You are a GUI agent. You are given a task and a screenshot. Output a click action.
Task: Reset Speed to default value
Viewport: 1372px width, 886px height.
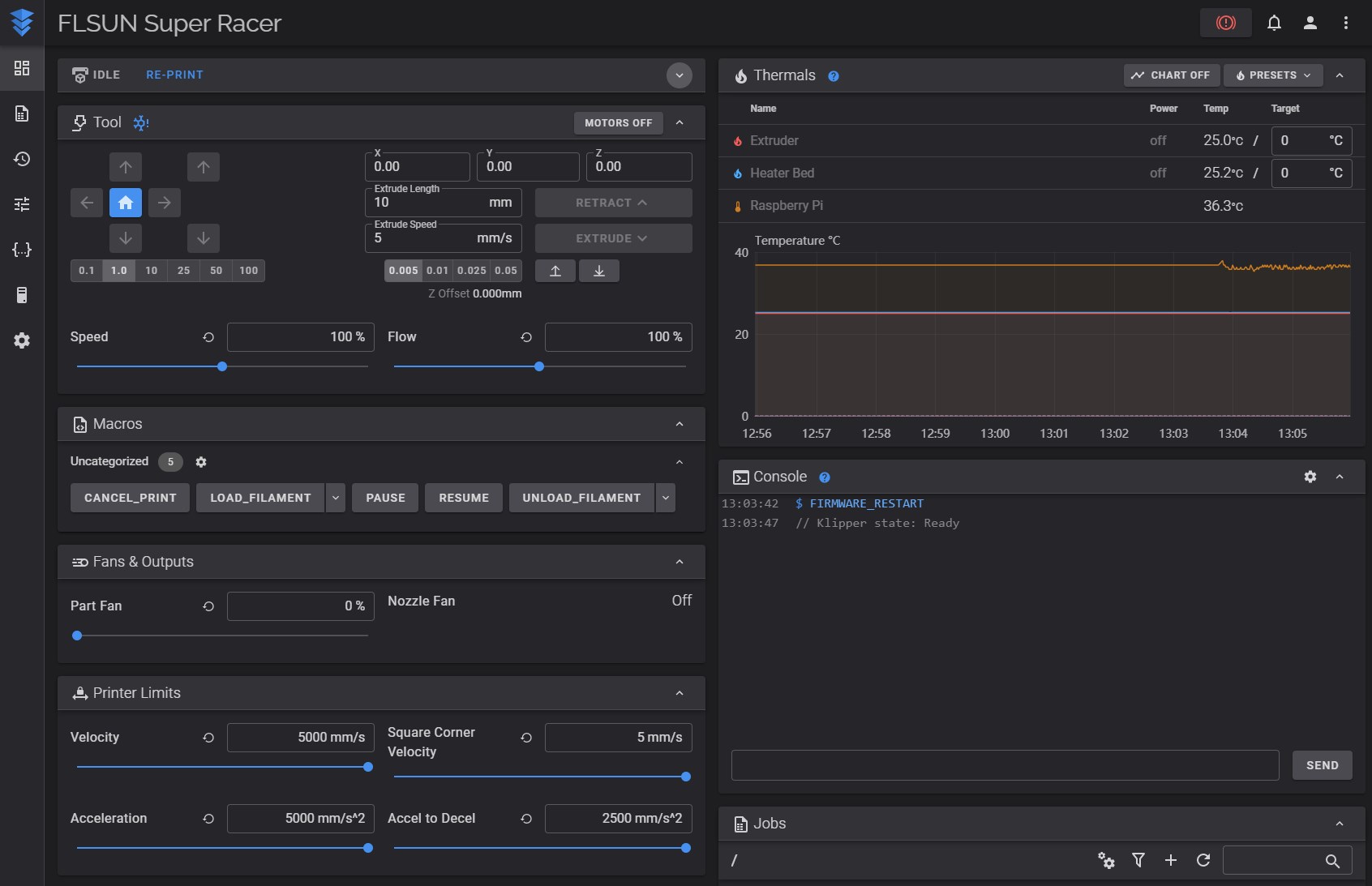click(208, 337)
